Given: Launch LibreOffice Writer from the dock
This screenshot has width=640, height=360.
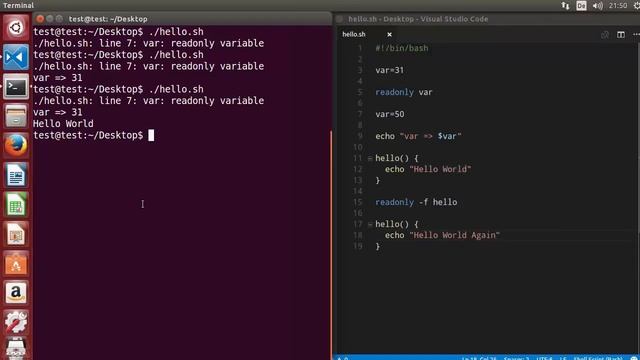Looking at the screenshot, I should coord(16,175).
